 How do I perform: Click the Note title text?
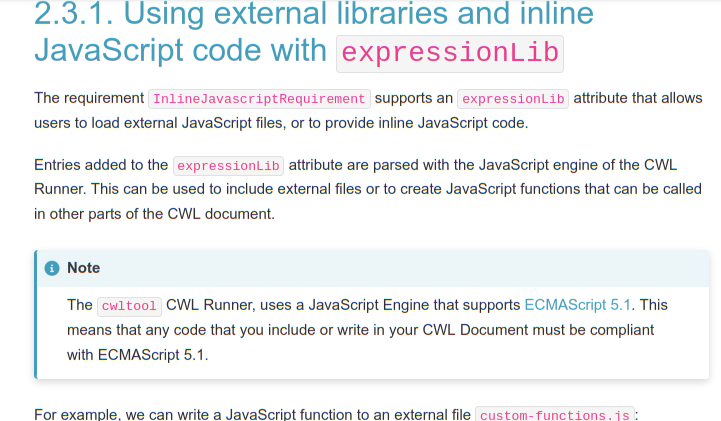84,268
